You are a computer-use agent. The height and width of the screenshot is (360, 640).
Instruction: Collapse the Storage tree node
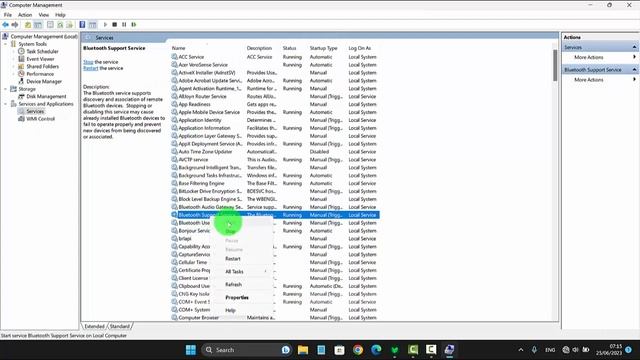[x=6, y=89]
